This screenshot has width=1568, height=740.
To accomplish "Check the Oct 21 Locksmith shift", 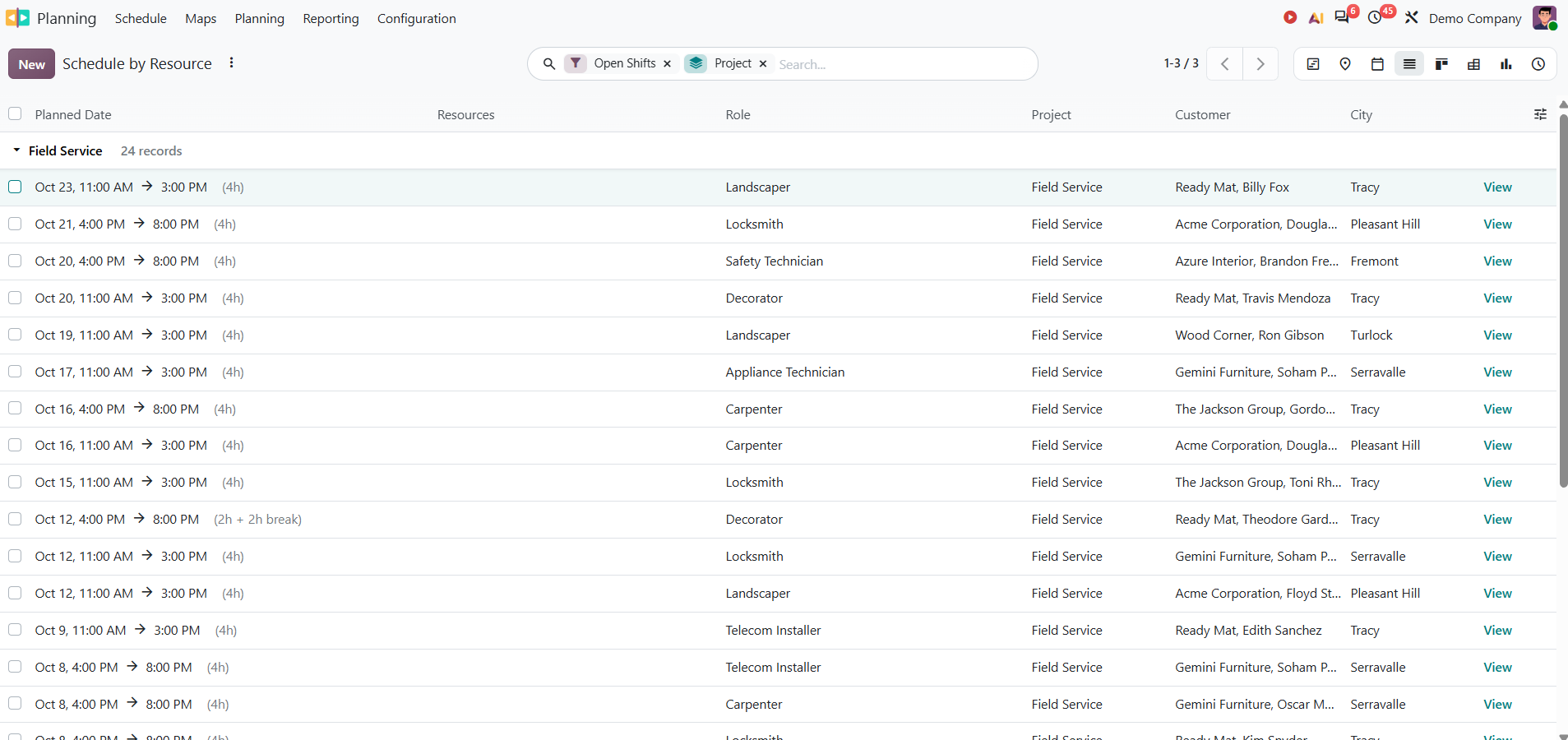I will pyautogui.click(x=15, y=224).
